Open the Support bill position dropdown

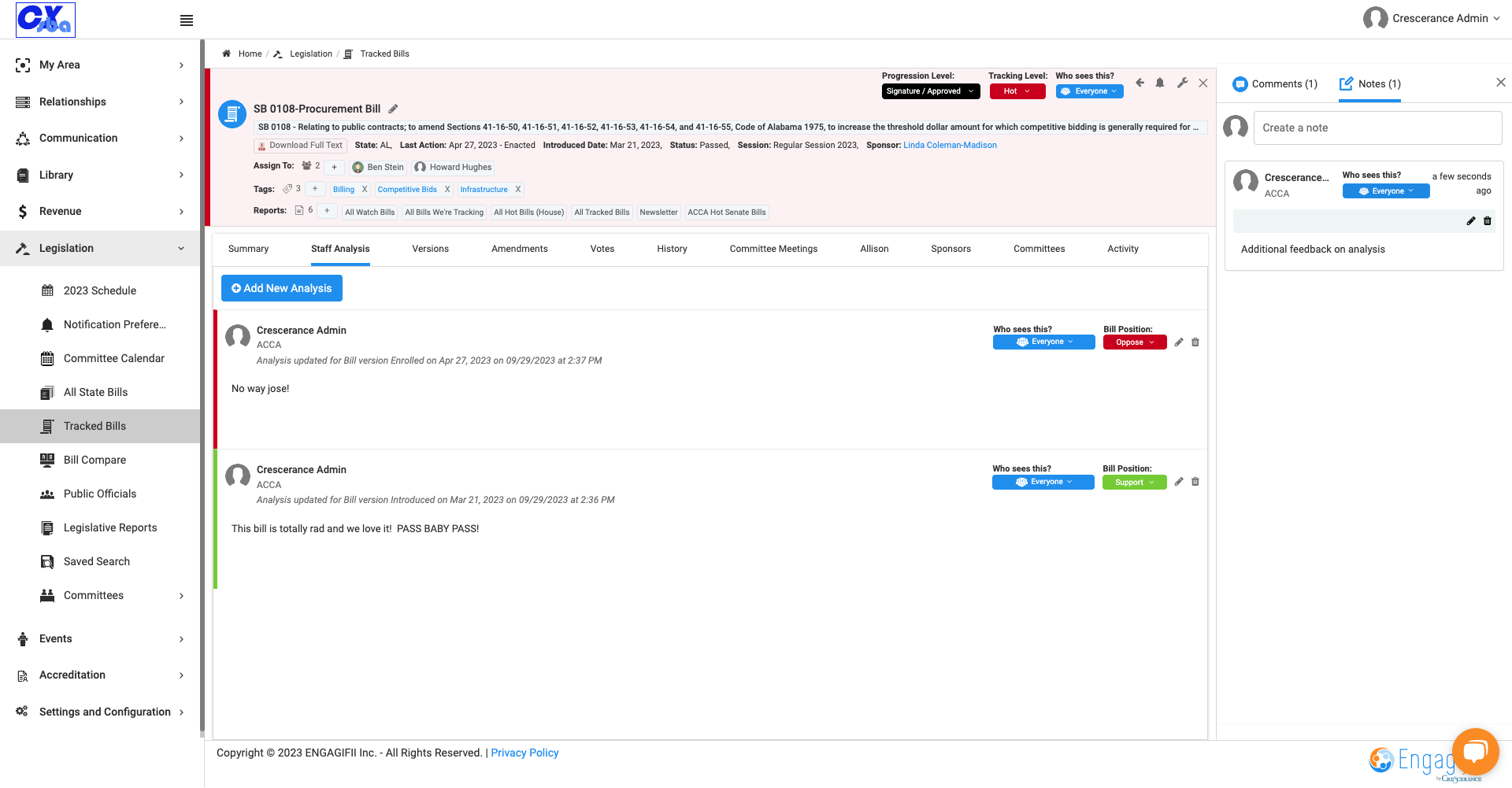pos(1135,483)
